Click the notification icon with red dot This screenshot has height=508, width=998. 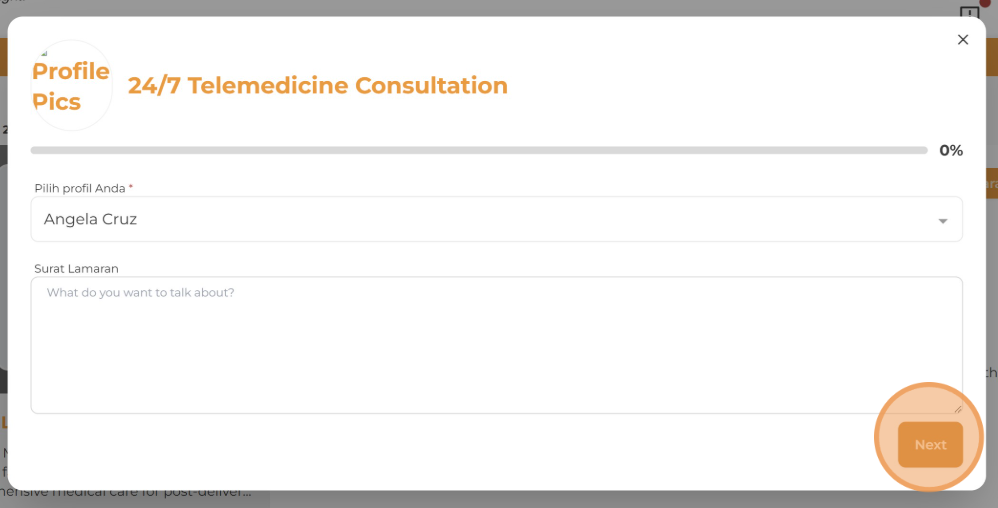[970, 11]
